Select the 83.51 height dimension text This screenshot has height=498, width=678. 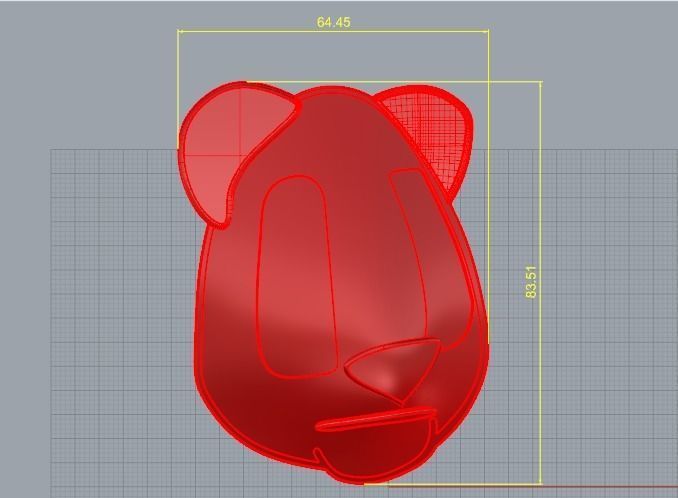pos(531,282)
